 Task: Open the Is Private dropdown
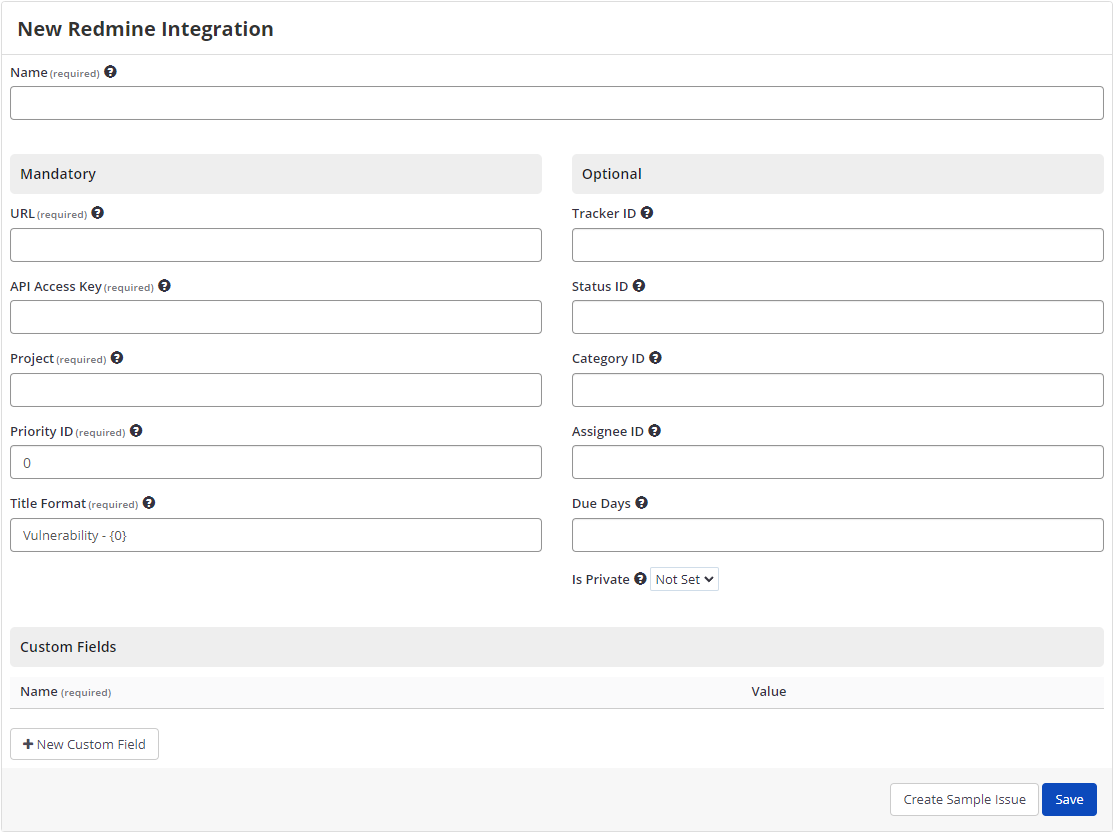684,578
